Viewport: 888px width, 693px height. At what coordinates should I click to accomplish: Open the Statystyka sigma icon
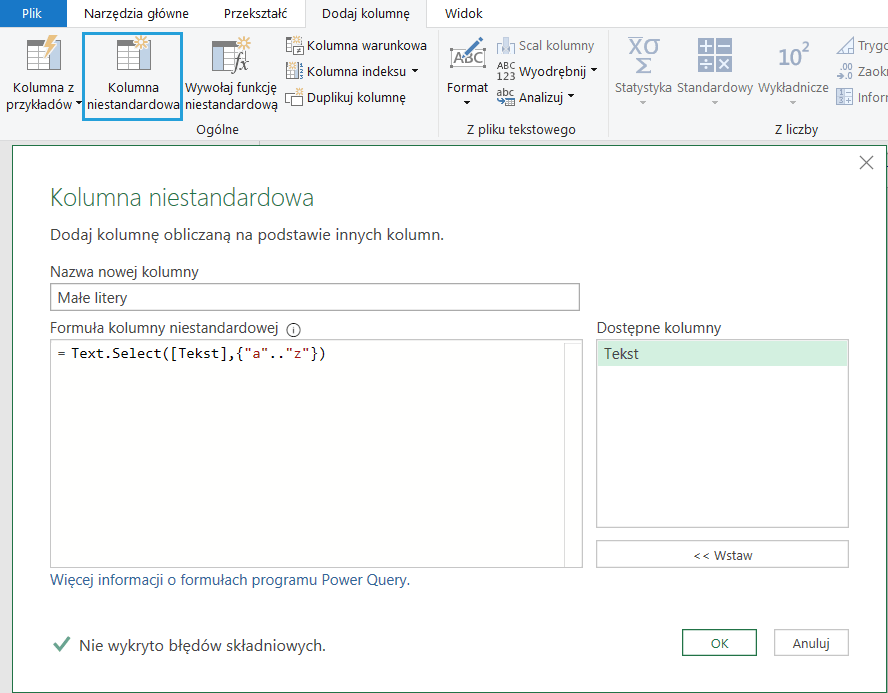[x=643, y=57]
